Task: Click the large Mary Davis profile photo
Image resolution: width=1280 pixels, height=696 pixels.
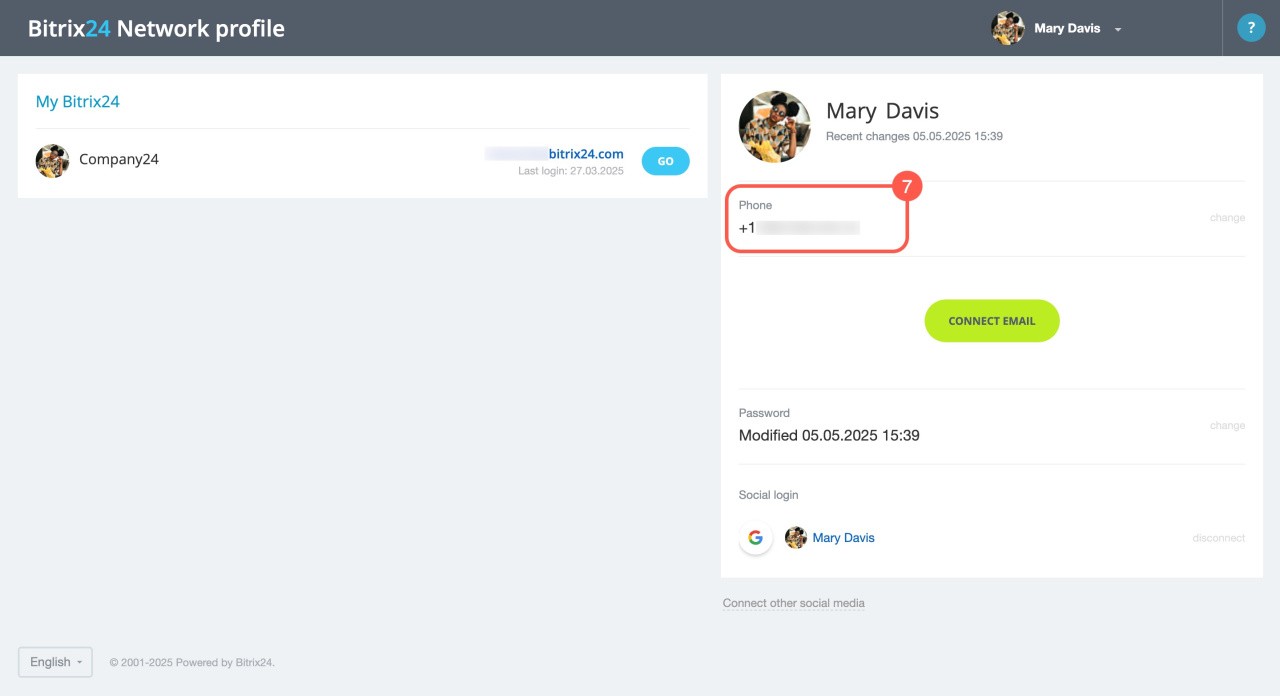Action: point(774,127)
